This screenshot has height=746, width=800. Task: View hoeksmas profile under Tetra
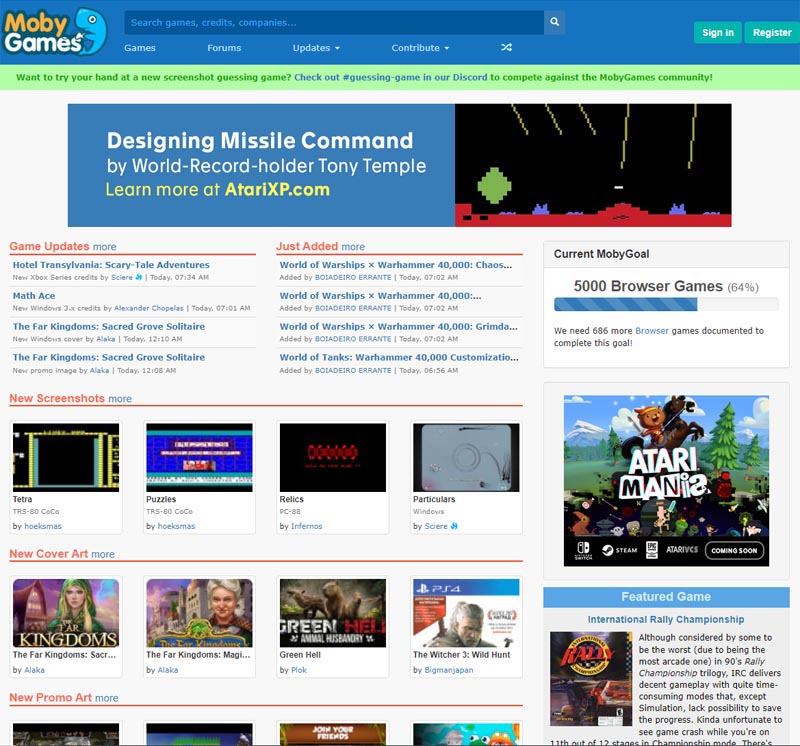(x=43, y=526)
